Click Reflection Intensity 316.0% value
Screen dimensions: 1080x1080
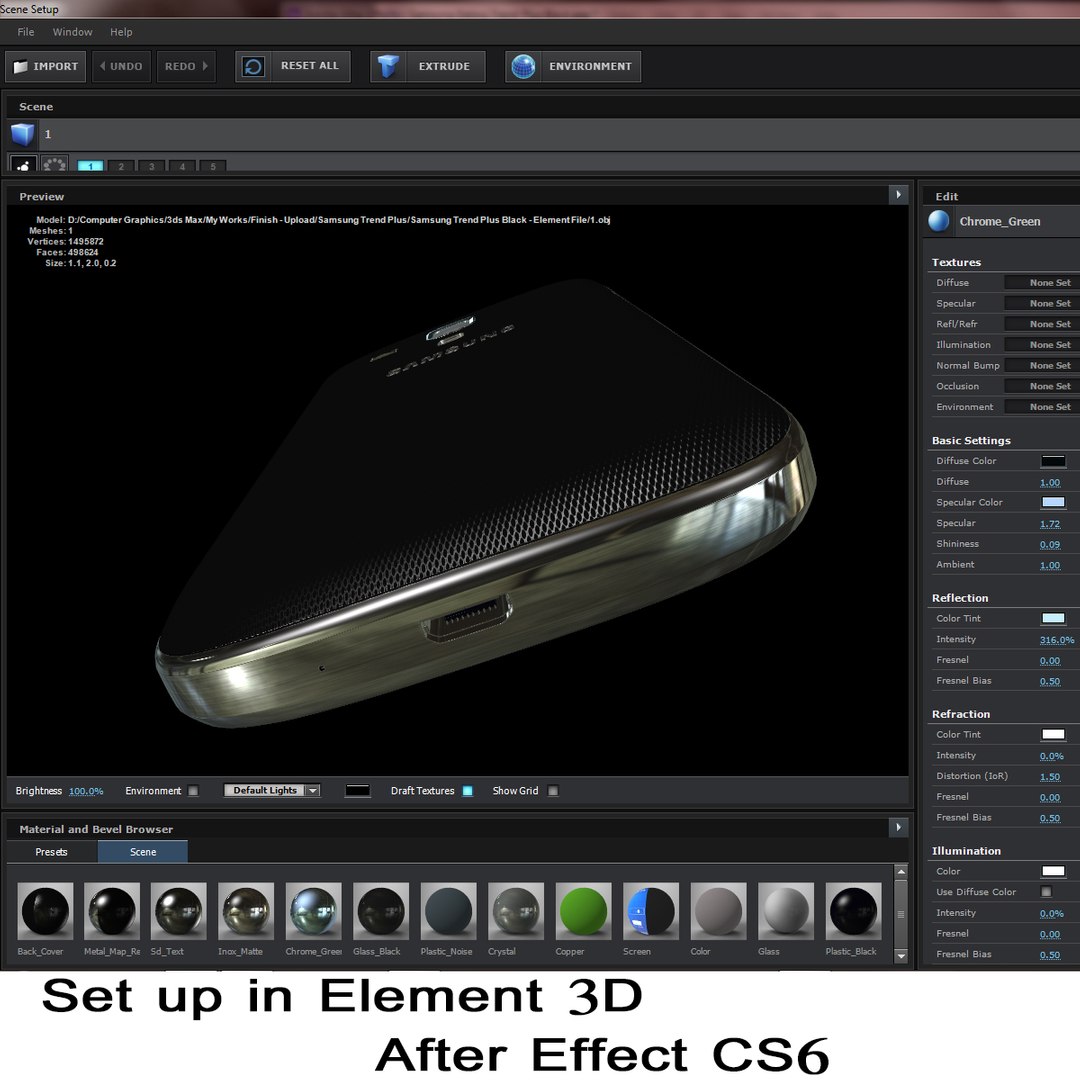tap(1057, 640)
